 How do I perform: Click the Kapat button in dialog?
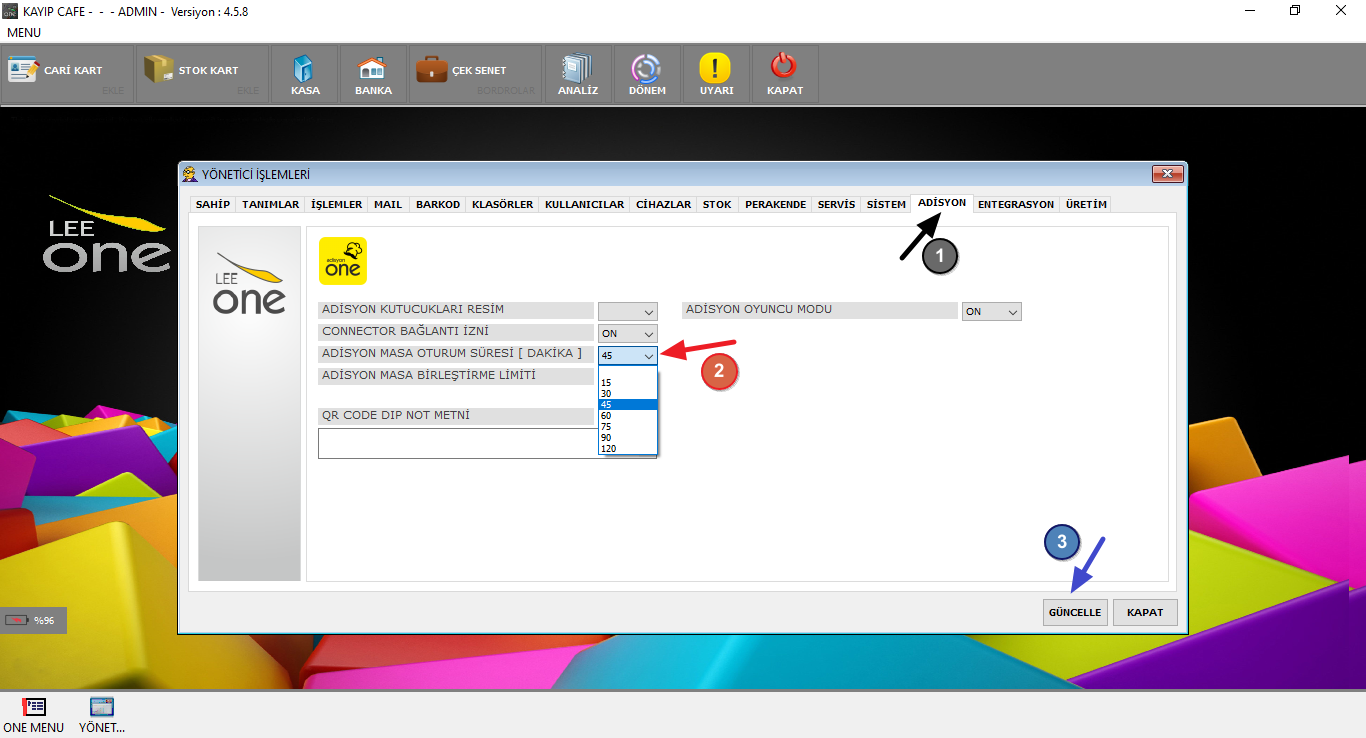[x=1144, y=612]
